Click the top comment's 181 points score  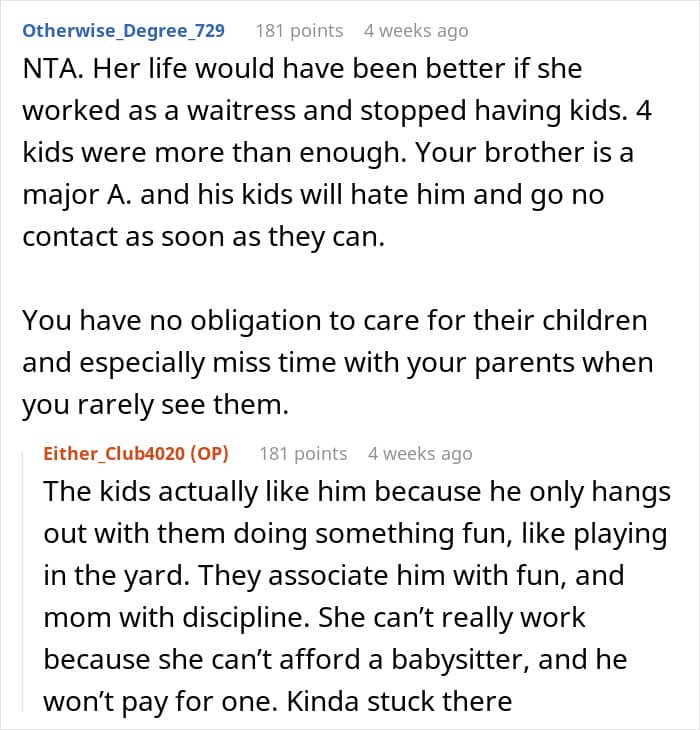(x=299, y=30)
